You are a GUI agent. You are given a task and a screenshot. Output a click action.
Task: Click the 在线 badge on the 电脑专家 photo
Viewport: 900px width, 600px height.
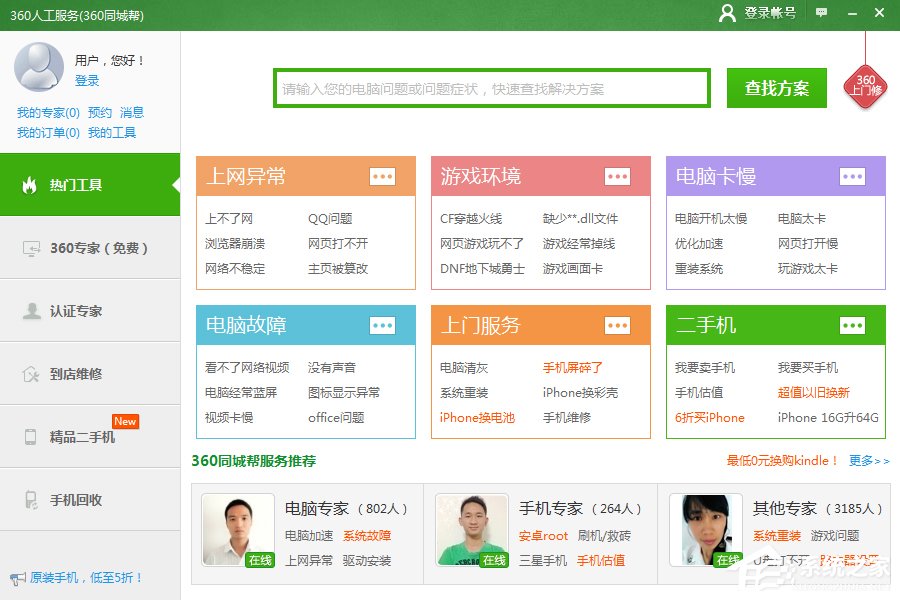(259, 560)
